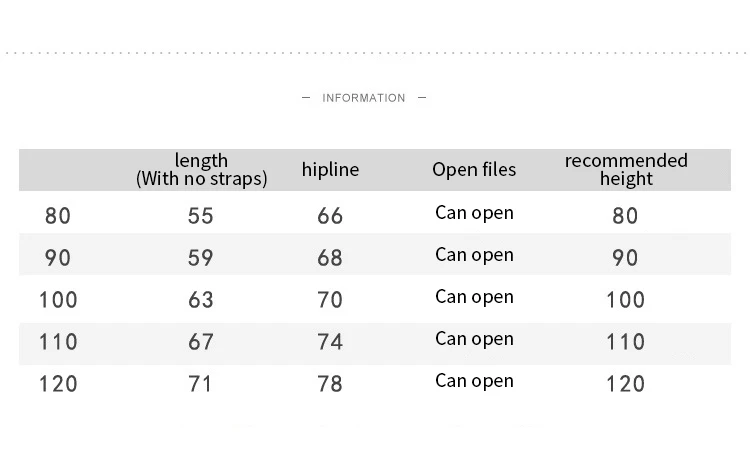The height and width of the screenshot is (457, 750).
Task: Click 'Can open' in the 90 row
Action: pyautogui.click(x=474, y=255)
